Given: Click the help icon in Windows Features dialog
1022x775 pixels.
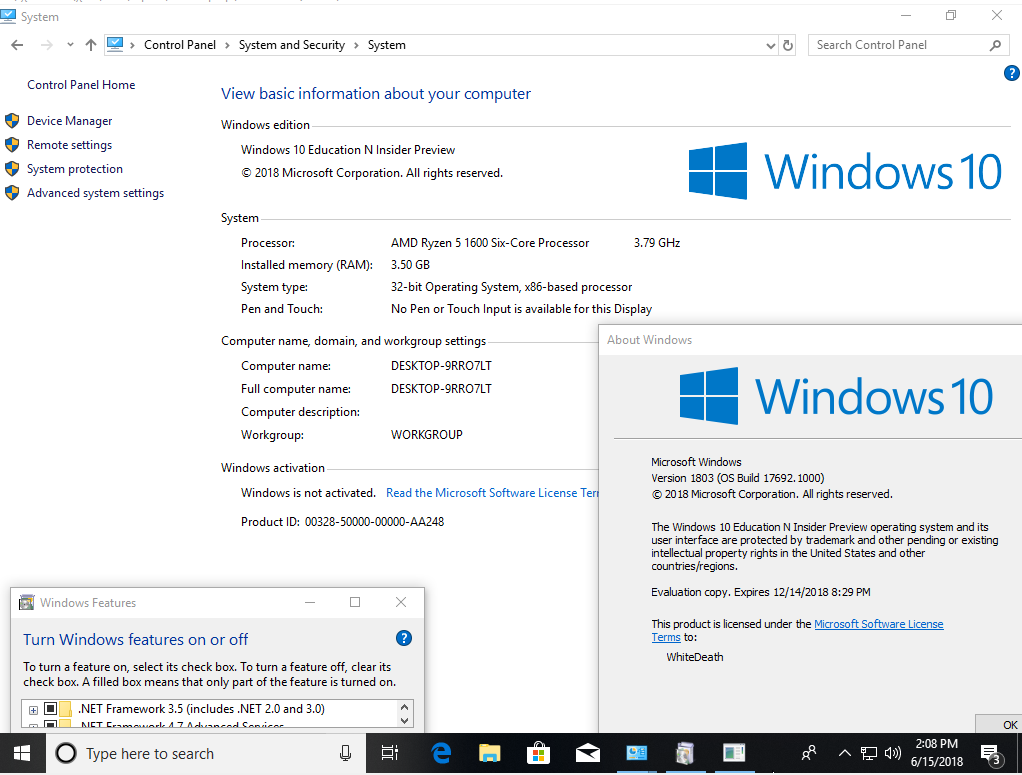Looking at the screenshot, I should pyautogui.click(x=403, y=639).
